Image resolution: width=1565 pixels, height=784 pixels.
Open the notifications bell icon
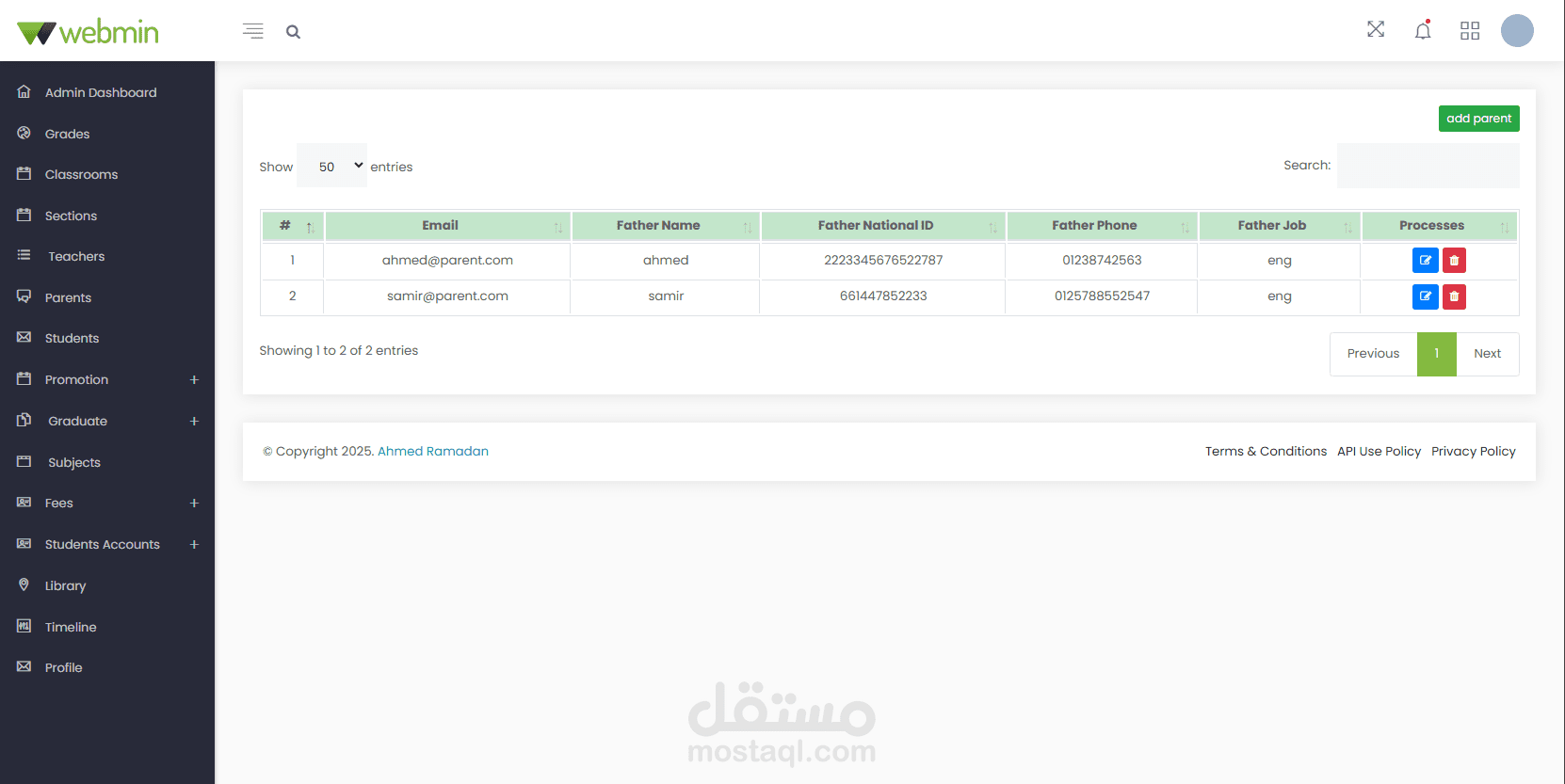click(x=1423, y=30)
